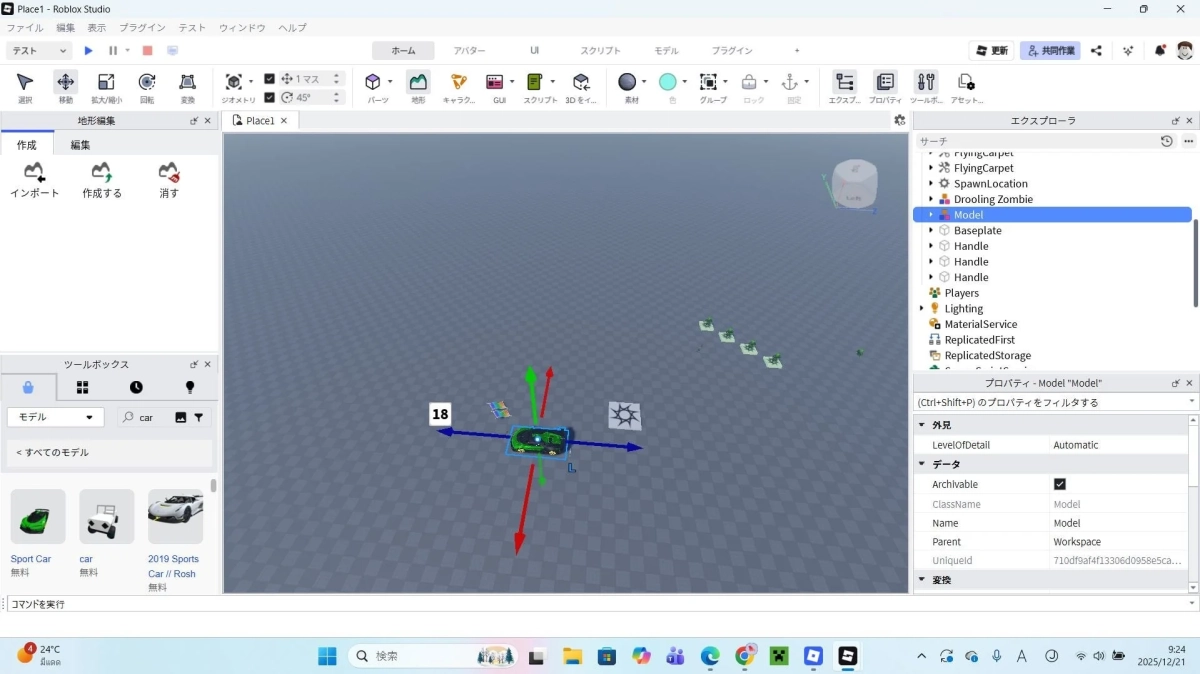Toggle the Archivable checkbox
This screenshot has height=674, width=1200.
[1060, 484]
